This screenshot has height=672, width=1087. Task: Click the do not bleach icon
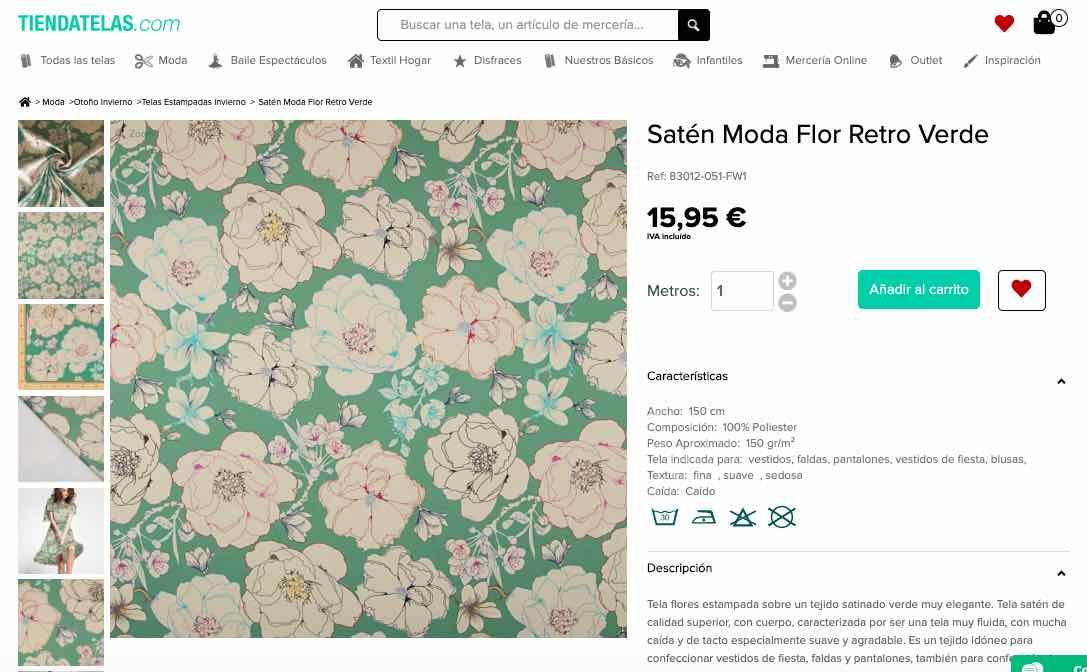(x=742, y=517)
